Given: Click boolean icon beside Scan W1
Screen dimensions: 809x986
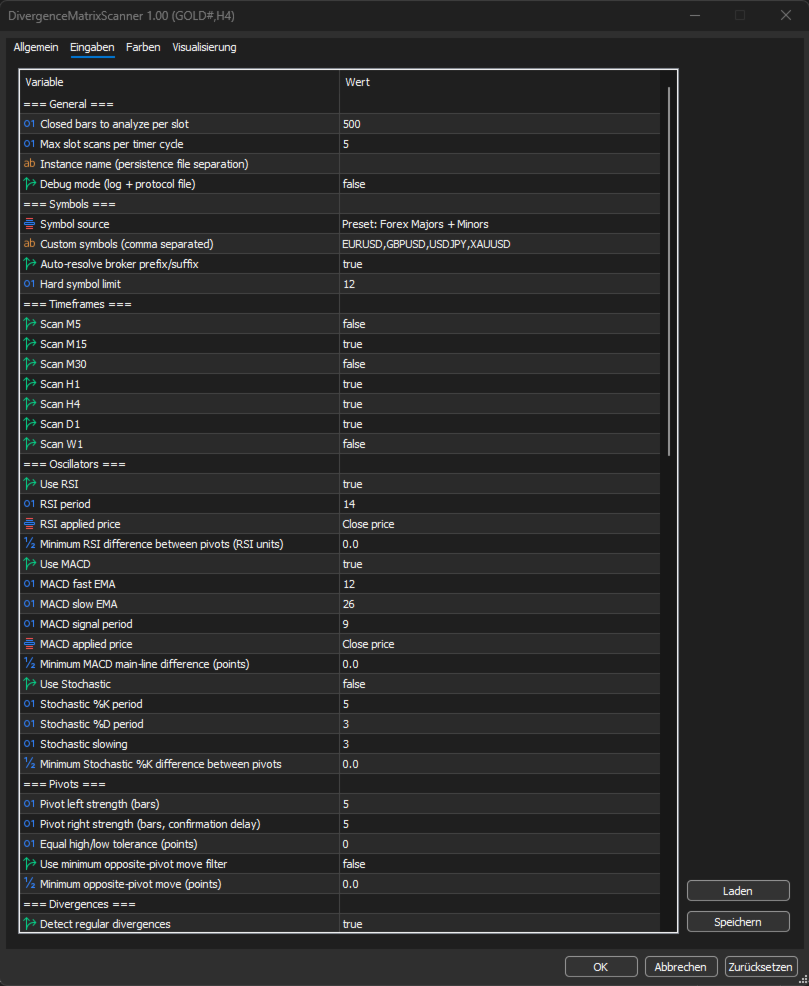Looking at the screenshot, I should pyautogui.click(x=30, y=444).
